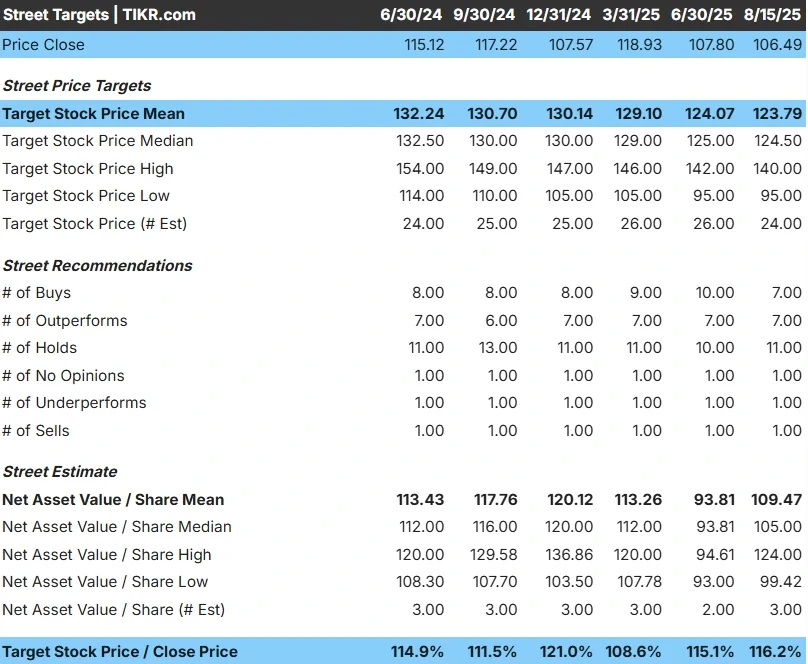Click Price Close value 107.80

(712, 45)
